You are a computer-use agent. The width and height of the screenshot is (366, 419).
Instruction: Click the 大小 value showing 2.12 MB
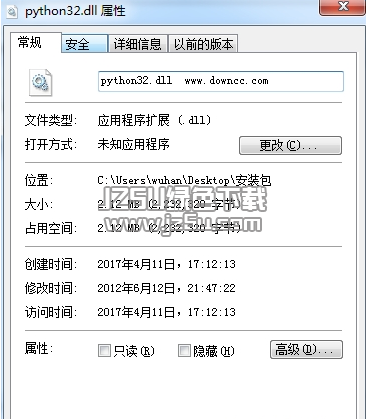169,204
